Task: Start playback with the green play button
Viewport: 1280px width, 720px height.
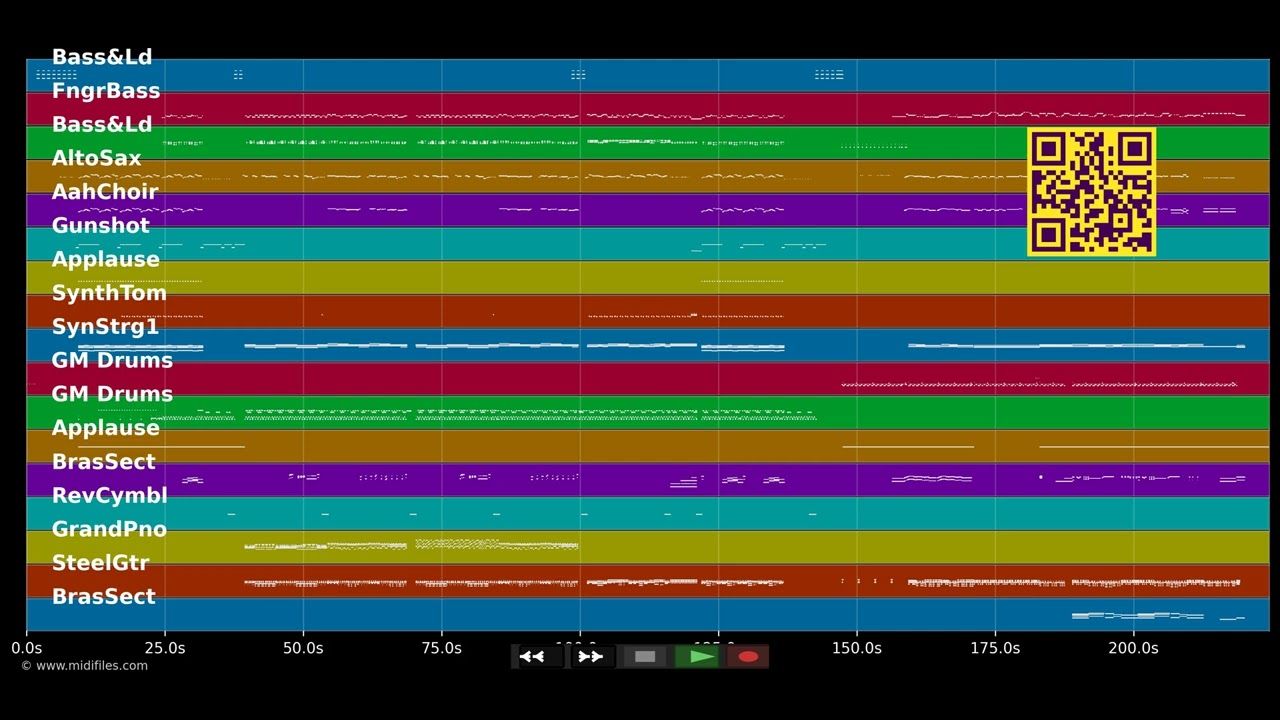Action: (697, 657)
